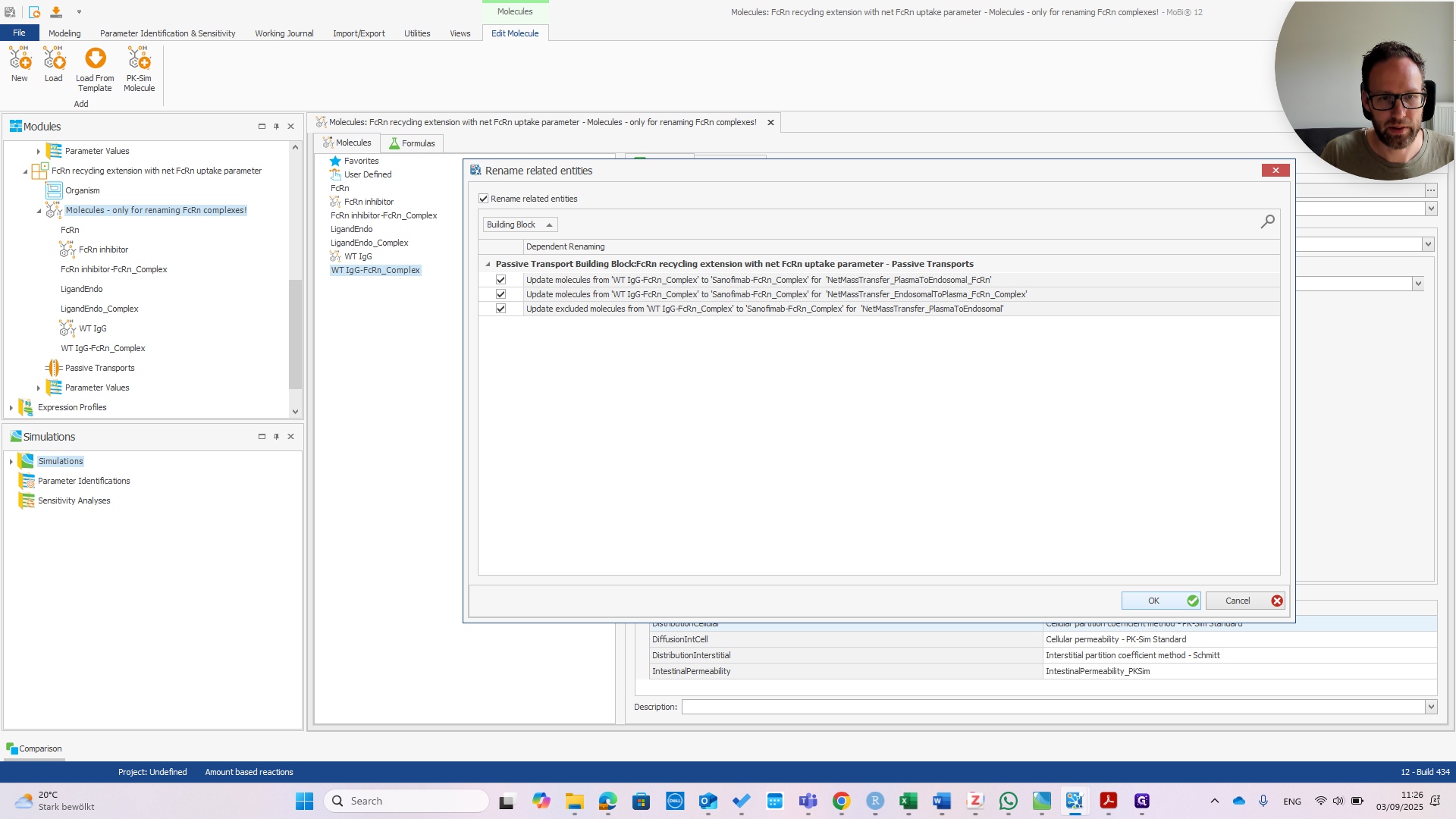Open the Description field dropdown arrow
This screenshot has height=819, width=1456.
click(1430, 707)
